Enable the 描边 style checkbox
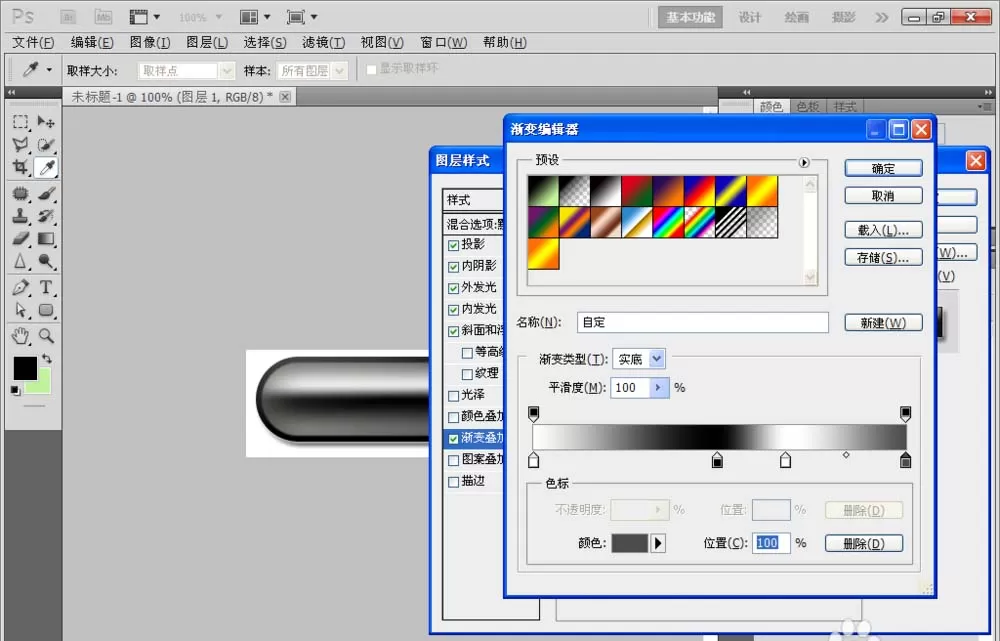This screenshot has width=1000, height=641. coord(453,482)
